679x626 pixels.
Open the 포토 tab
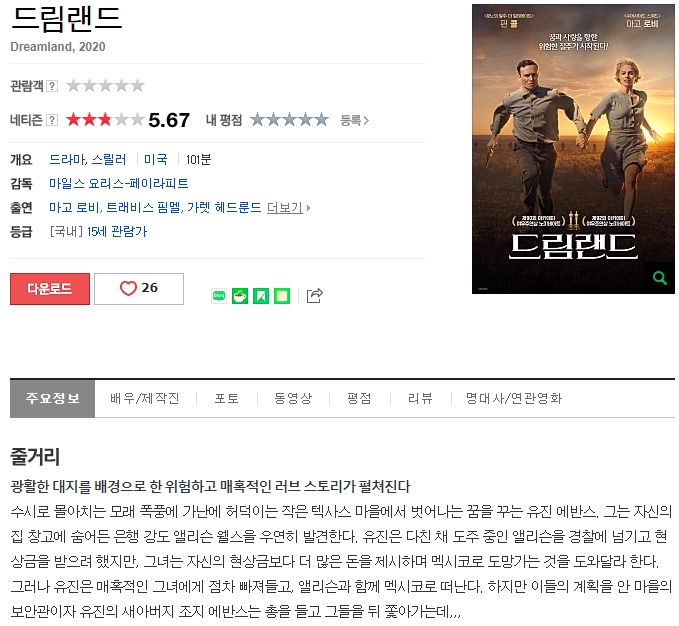(226, 398)
